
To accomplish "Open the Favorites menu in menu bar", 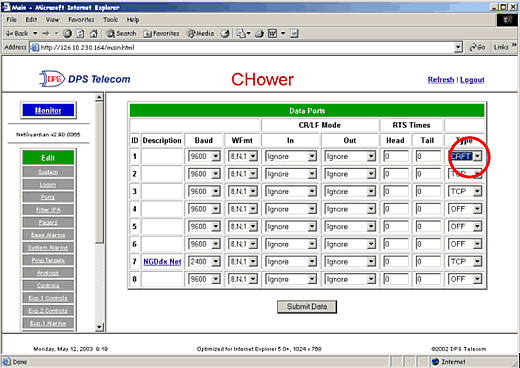I will [81, 20].
